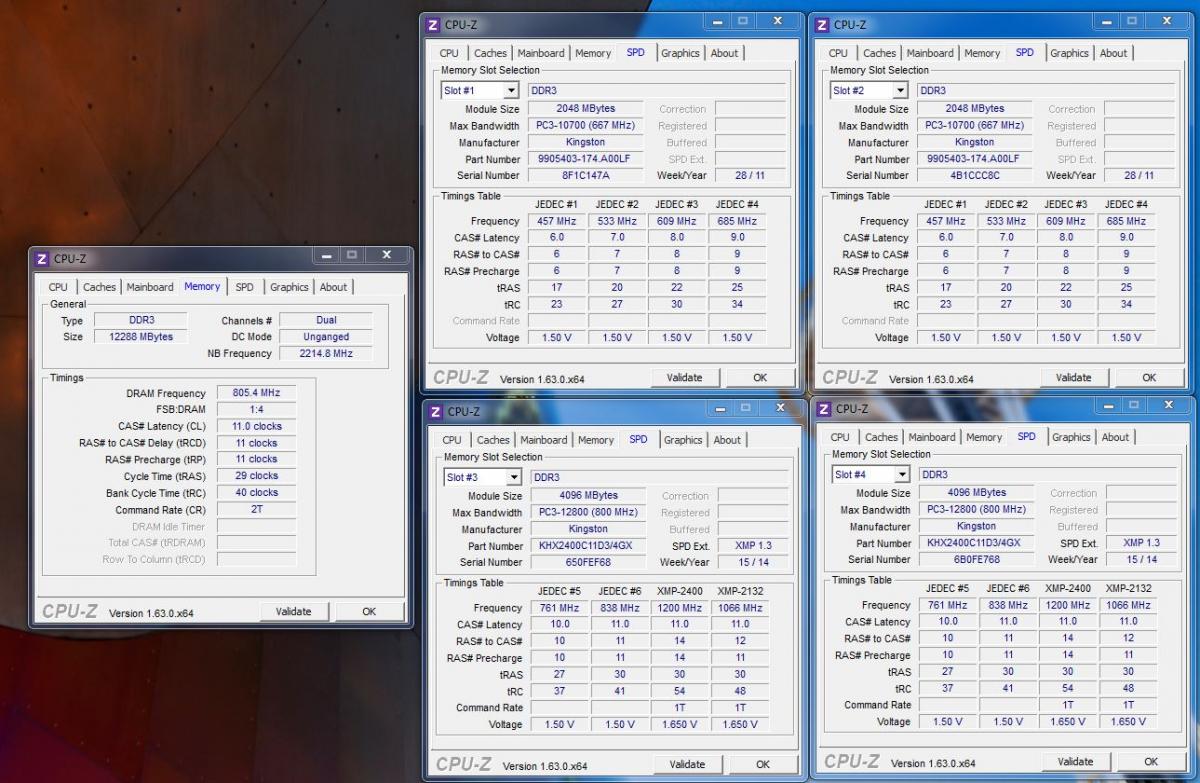The height and width of the screenshot is (783, 1200).
Task: Switch to Mainboard tab in Memory window
Action: coord(150,287)
